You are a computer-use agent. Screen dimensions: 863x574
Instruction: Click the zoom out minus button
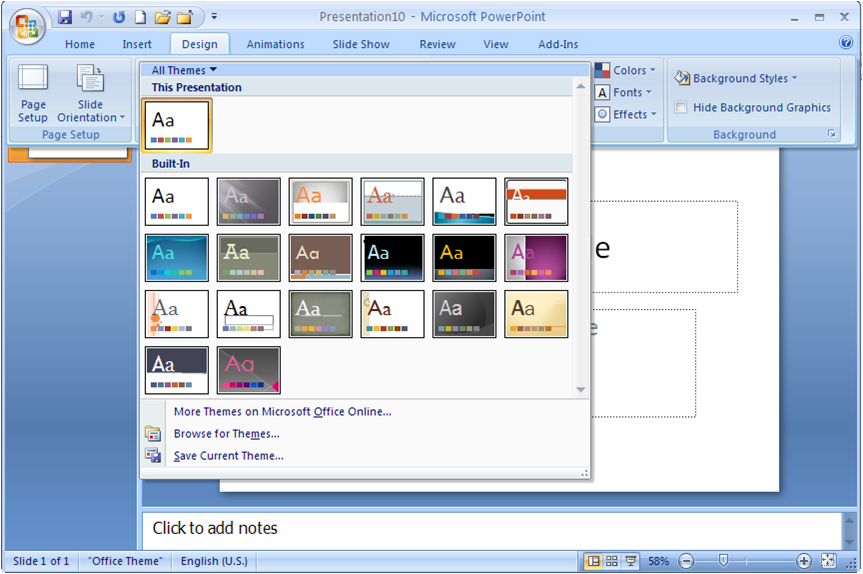click(x=686, y=561)
